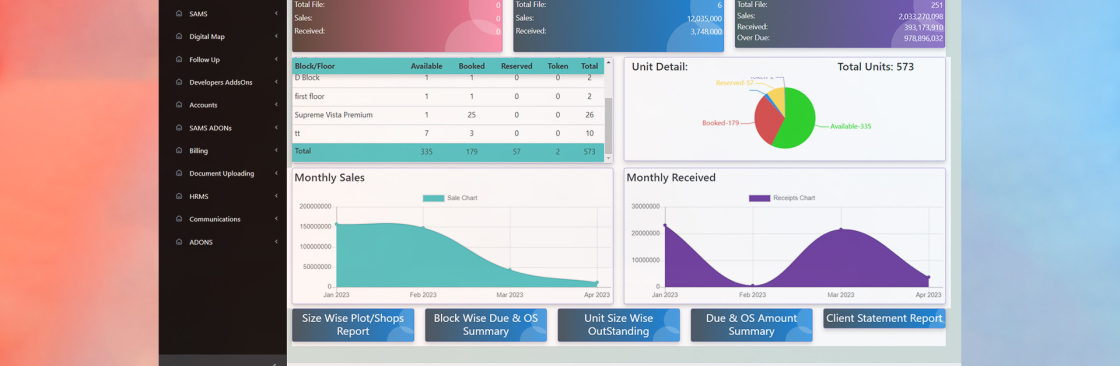Select the first floor table row
Viewport: 1120px width, 366px height.
point(448,97)
